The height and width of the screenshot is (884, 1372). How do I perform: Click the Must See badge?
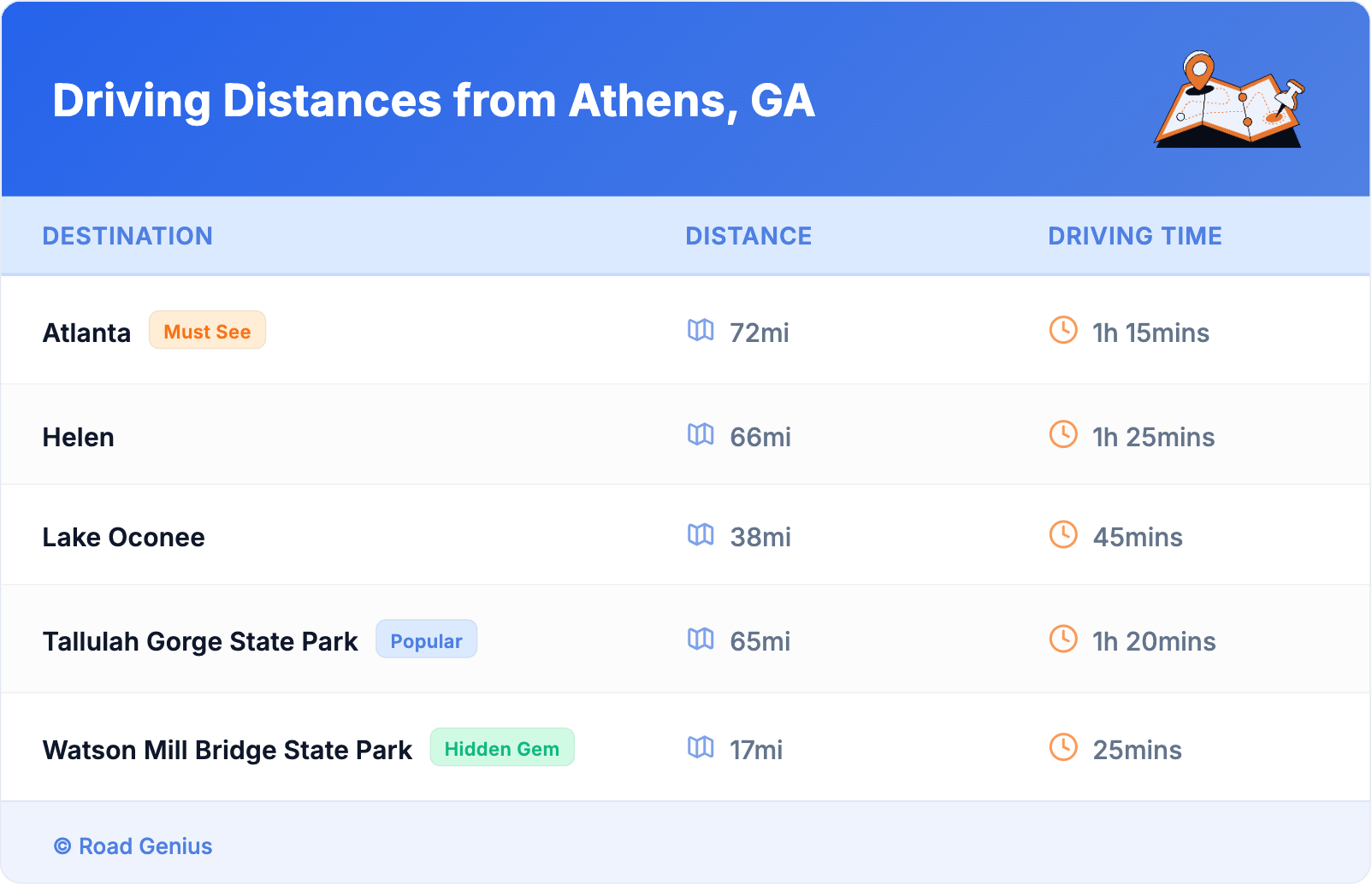point(207,331)
